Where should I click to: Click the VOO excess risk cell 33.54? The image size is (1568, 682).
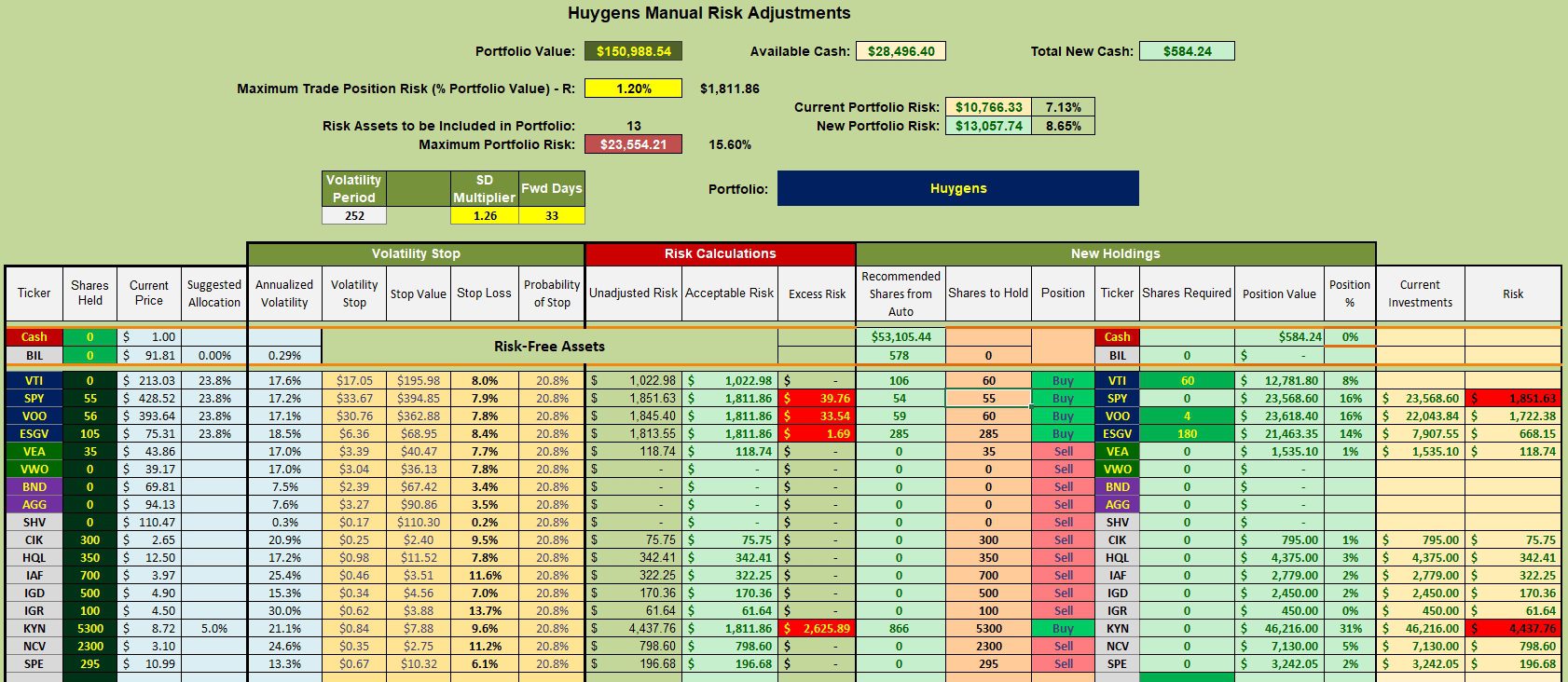[x=817, y=416]
